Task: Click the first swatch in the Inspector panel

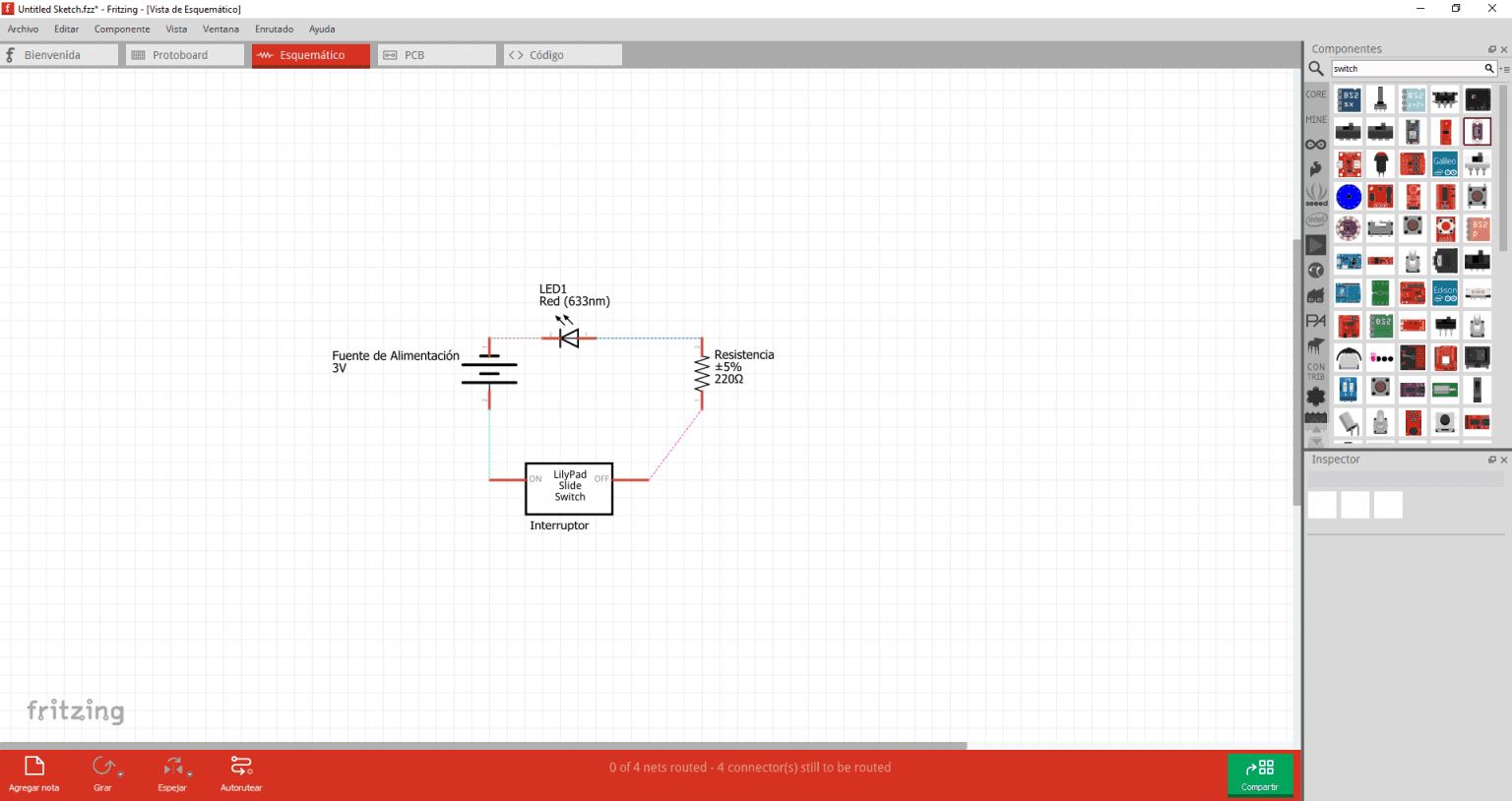Action: pos(1322,504)
